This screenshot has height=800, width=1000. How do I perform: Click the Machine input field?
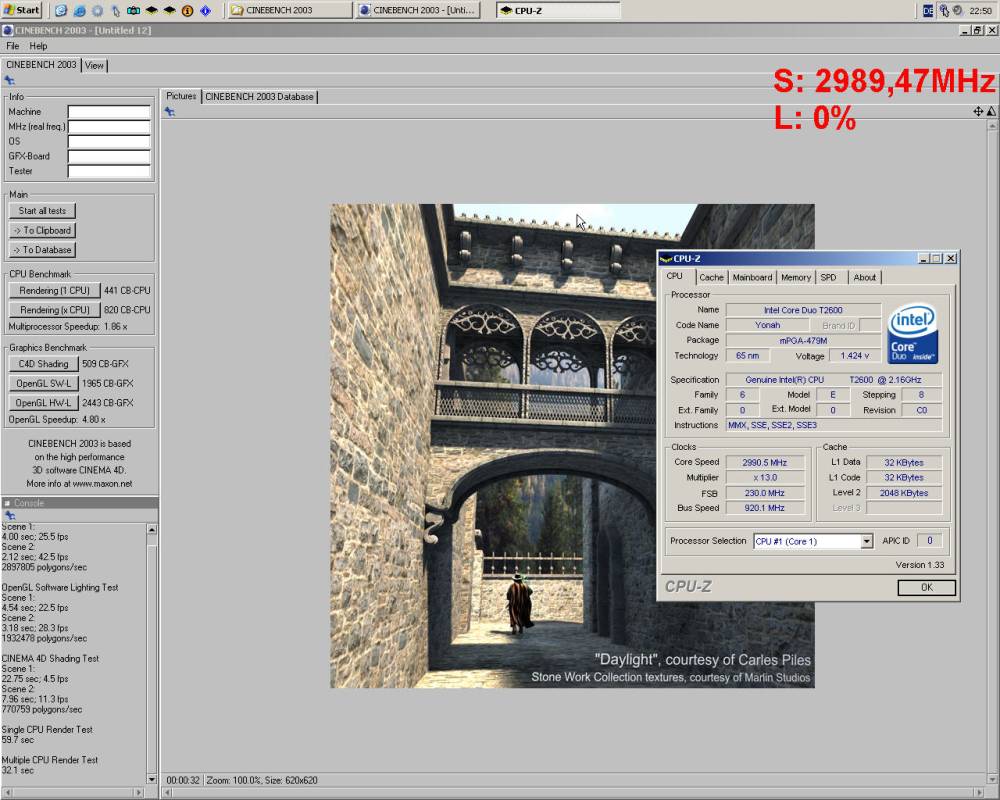coord(109,112)
